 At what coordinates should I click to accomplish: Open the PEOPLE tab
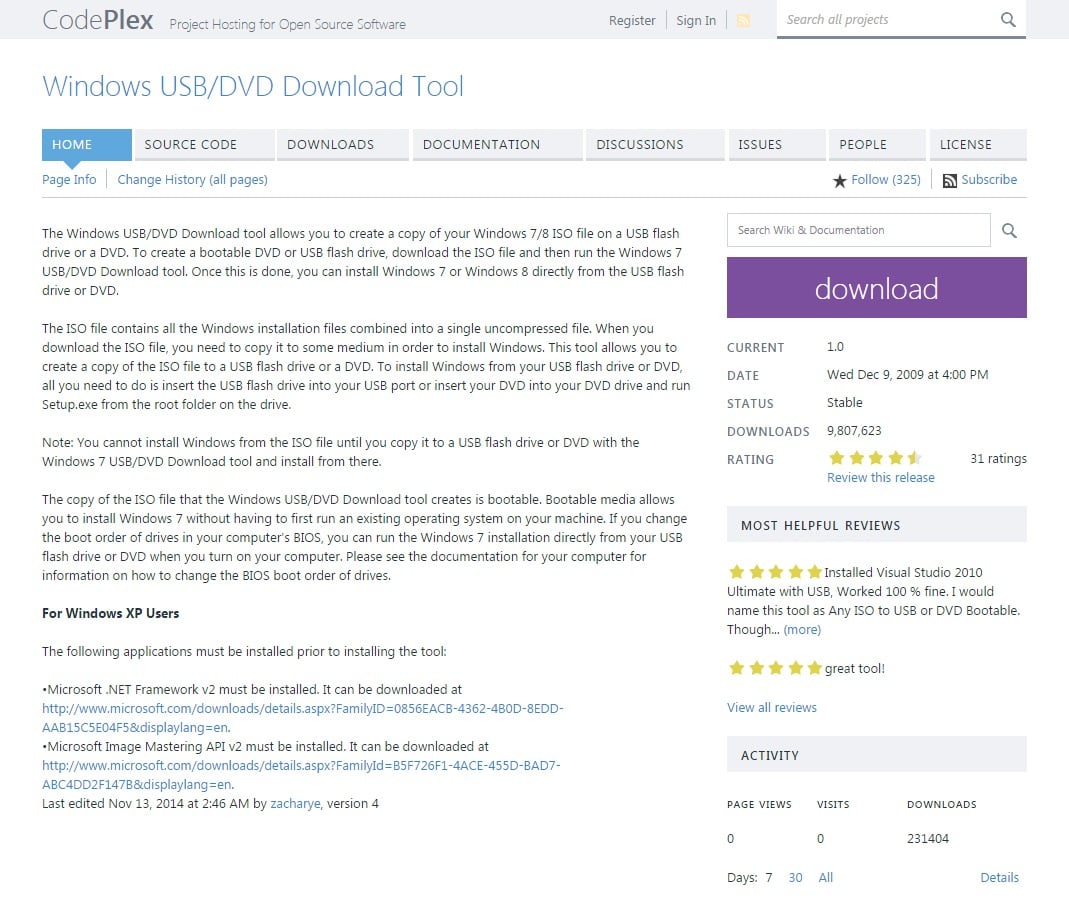(877, 144)
